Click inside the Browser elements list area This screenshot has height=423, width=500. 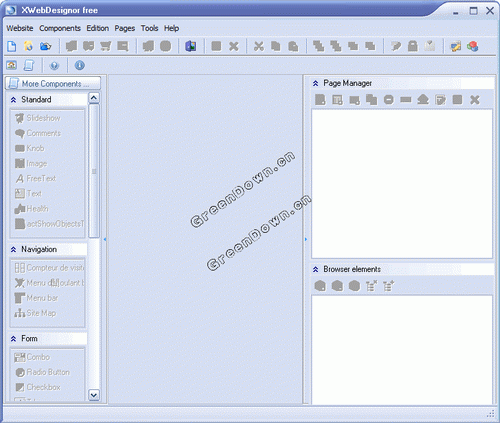[402, 349]
